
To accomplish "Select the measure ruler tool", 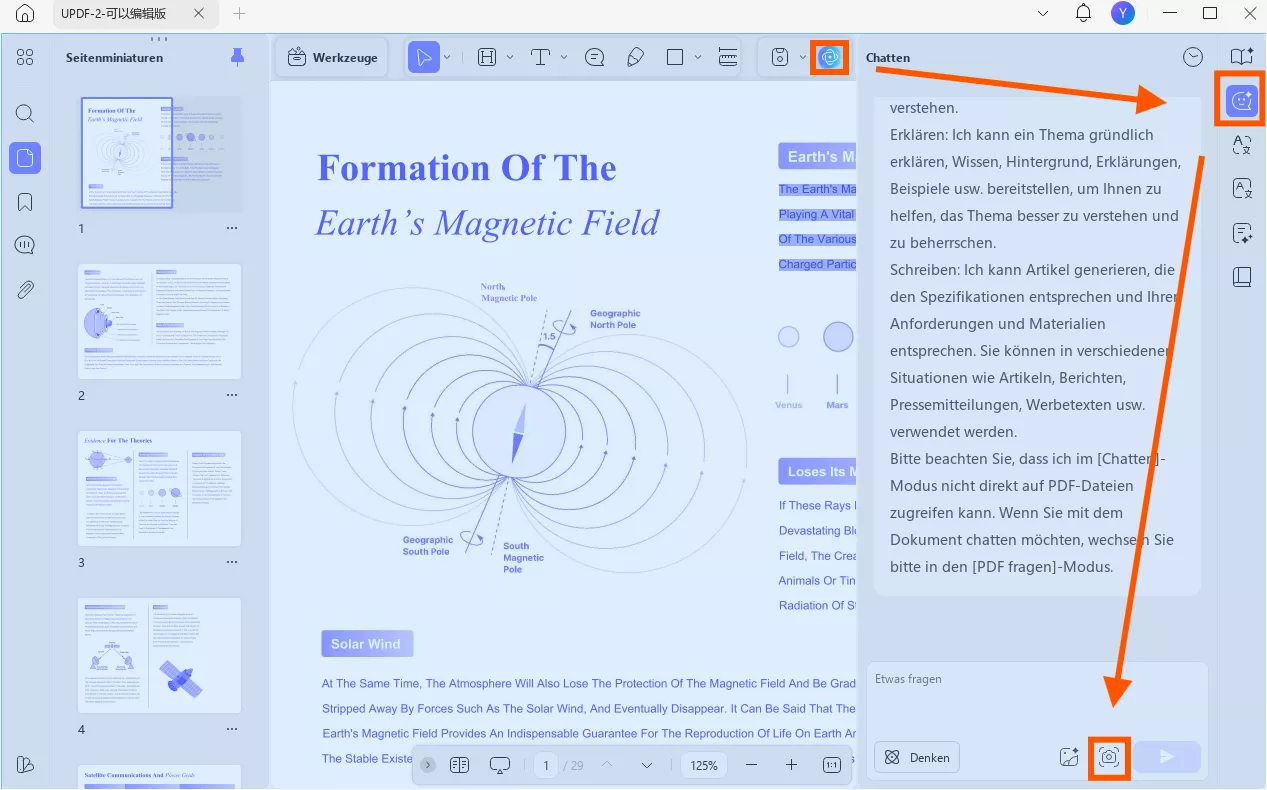I will [x=728, y=58].
